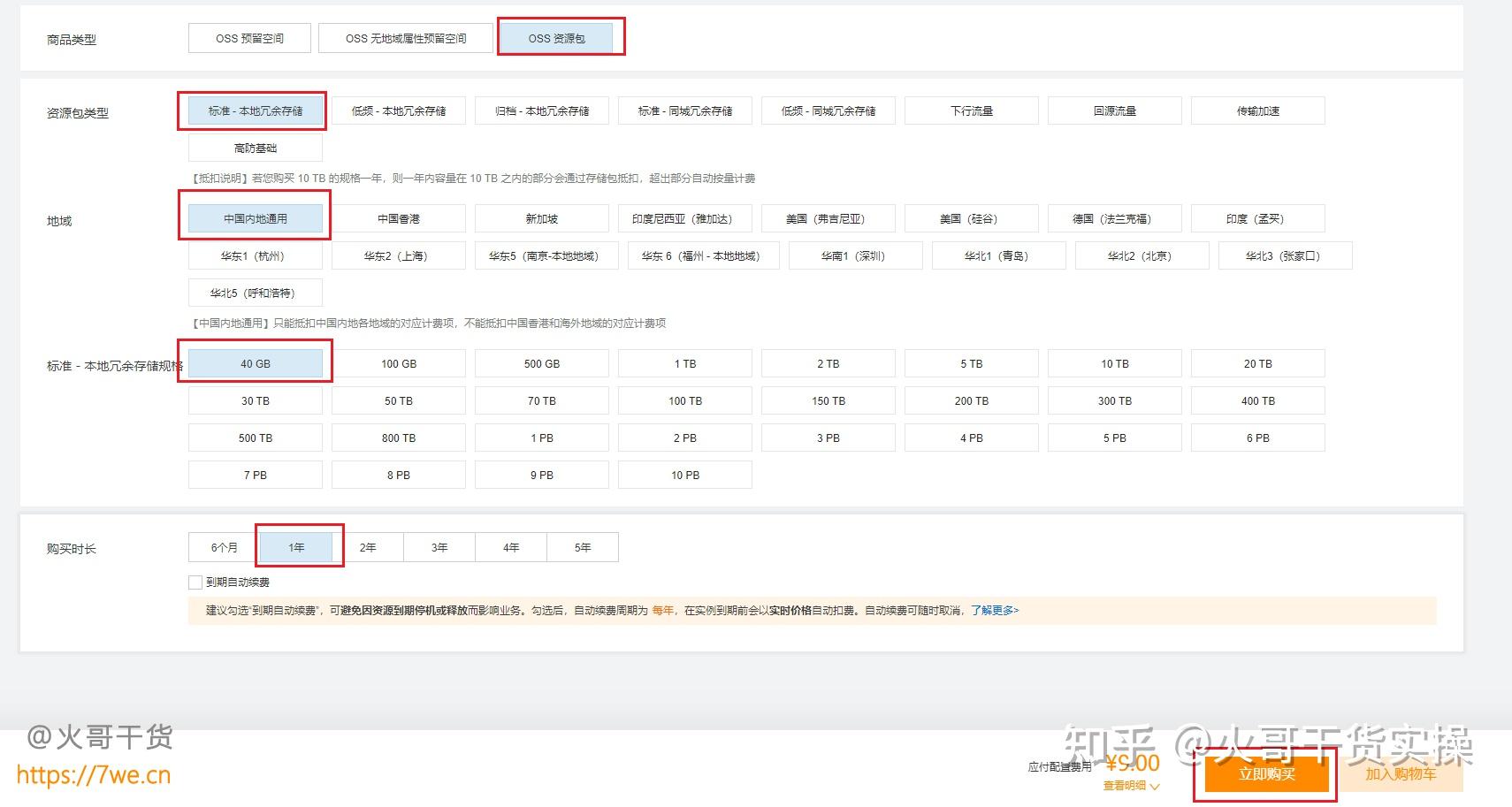Select the 传输加速 resource pack type

pyautogui.click(x=1257, y=110)
